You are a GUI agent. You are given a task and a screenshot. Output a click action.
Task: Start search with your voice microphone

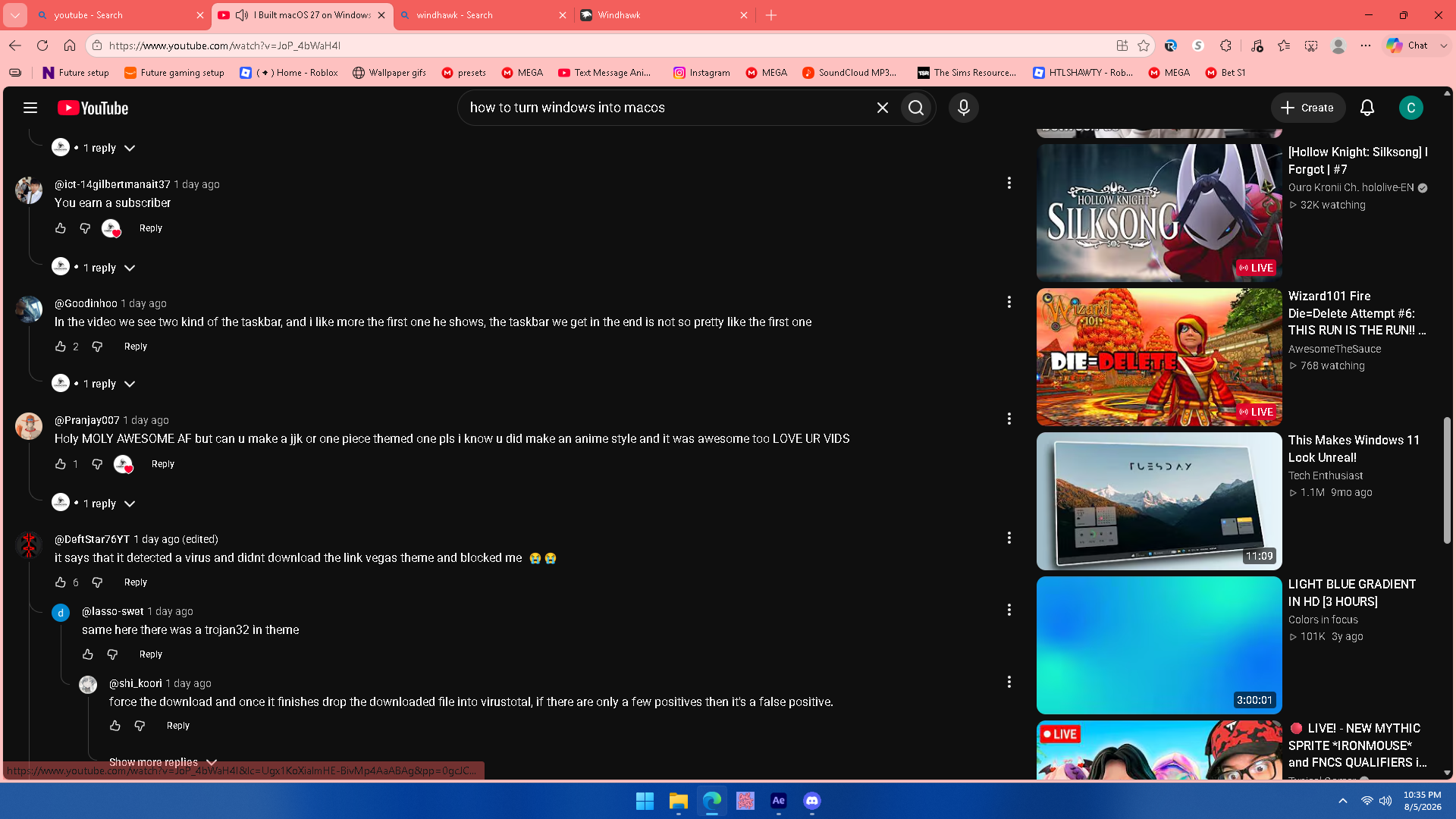coord(964,108)
